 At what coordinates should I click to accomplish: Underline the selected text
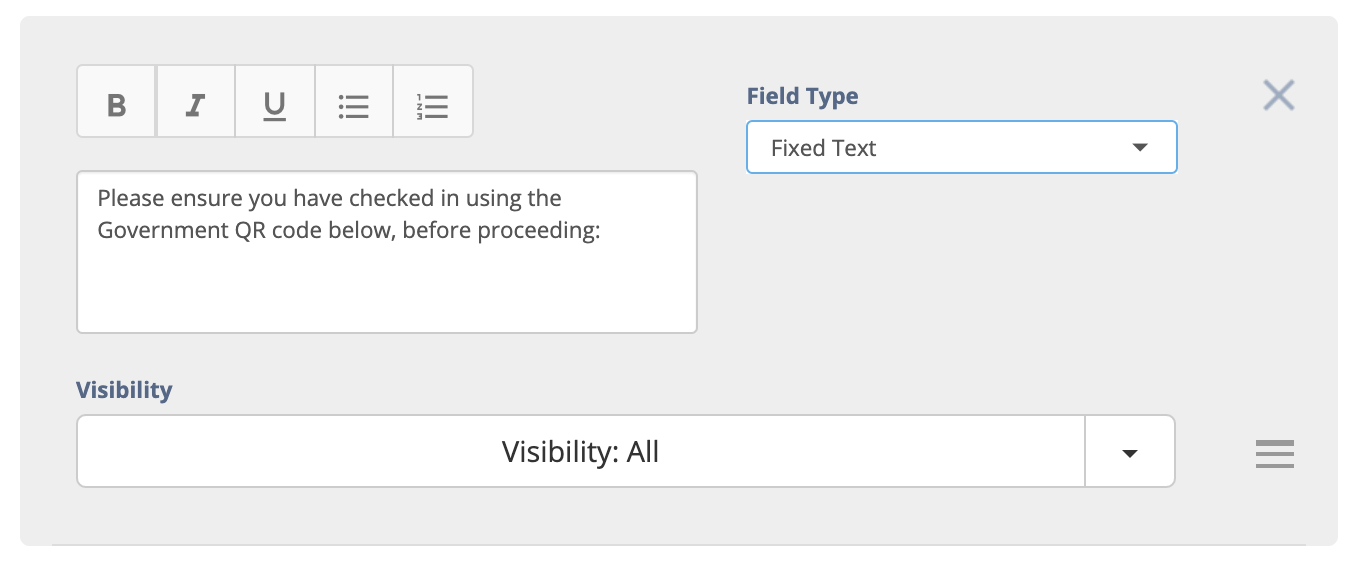[275, 102]
